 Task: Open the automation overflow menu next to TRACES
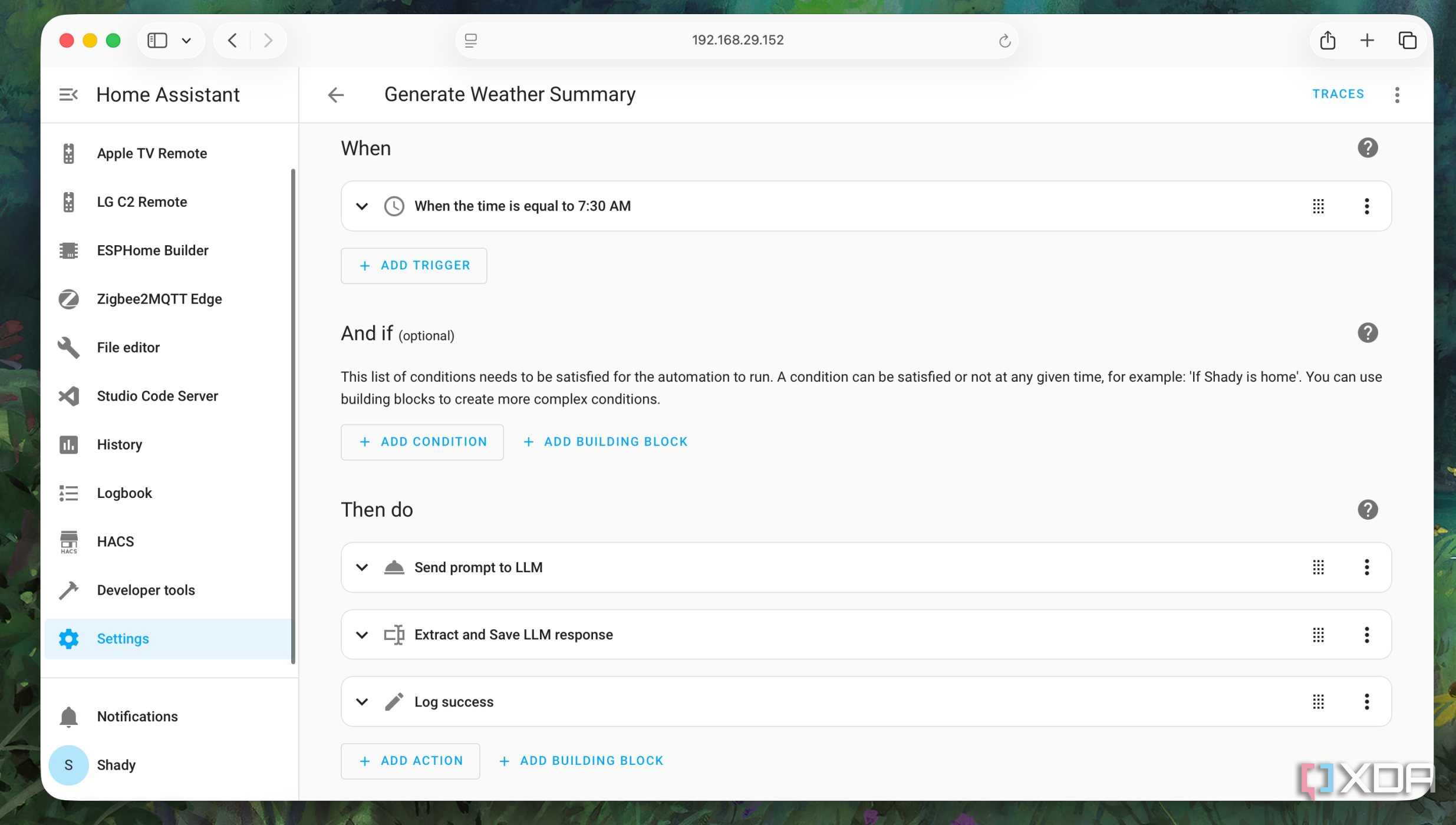[1397, 94]
